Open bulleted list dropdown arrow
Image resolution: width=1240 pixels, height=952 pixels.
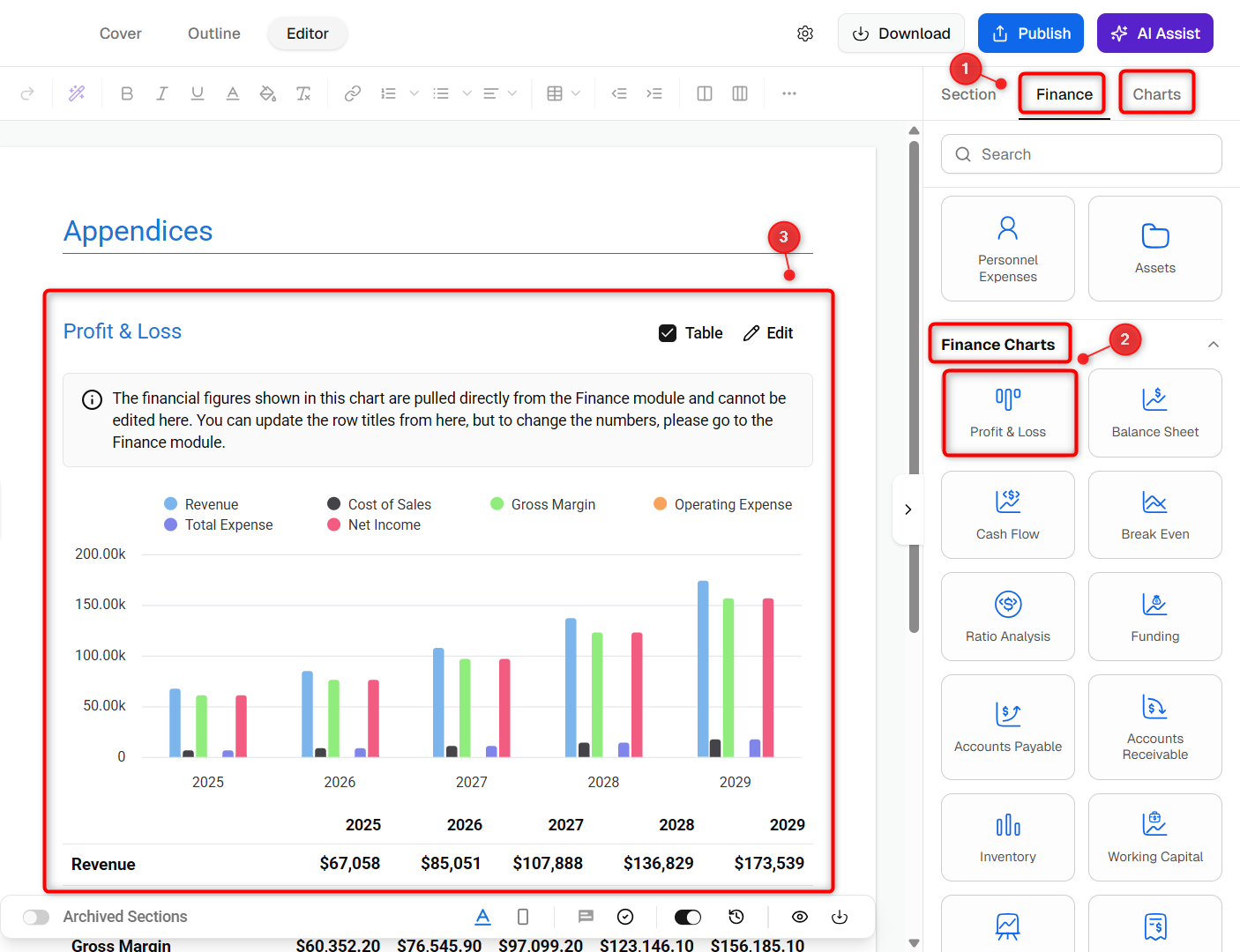[x=467, y=93]
